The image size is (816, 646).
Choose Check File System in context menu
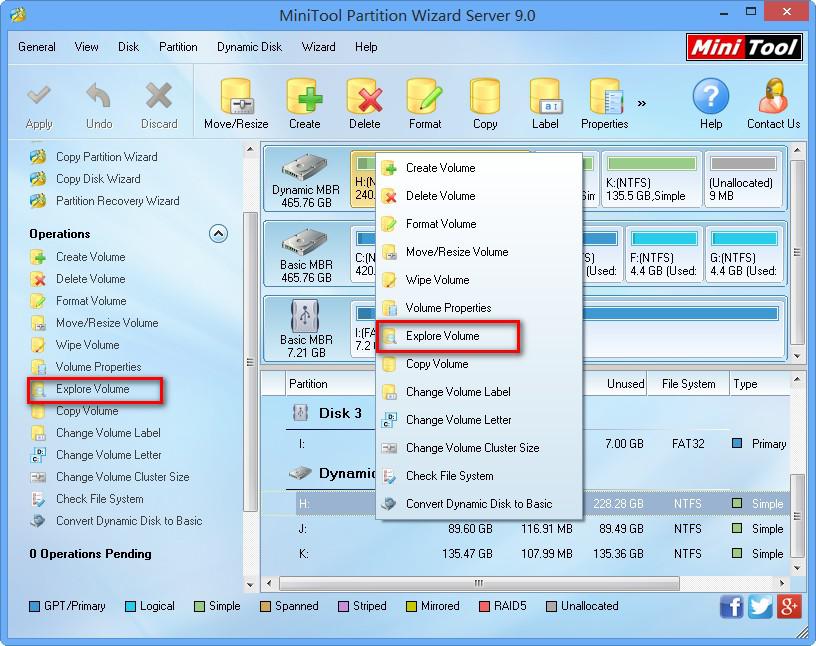click(479, 476)
